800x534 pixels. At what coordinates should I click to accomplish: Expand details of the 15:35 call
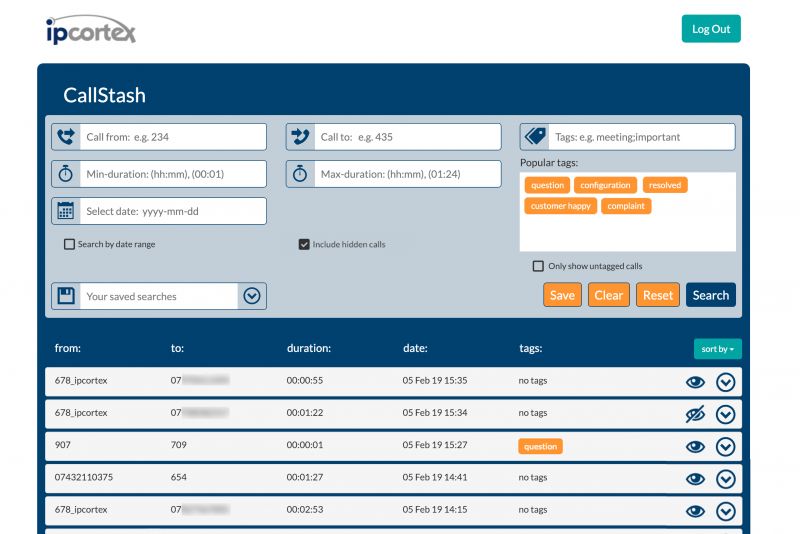[x=726, y=382]
